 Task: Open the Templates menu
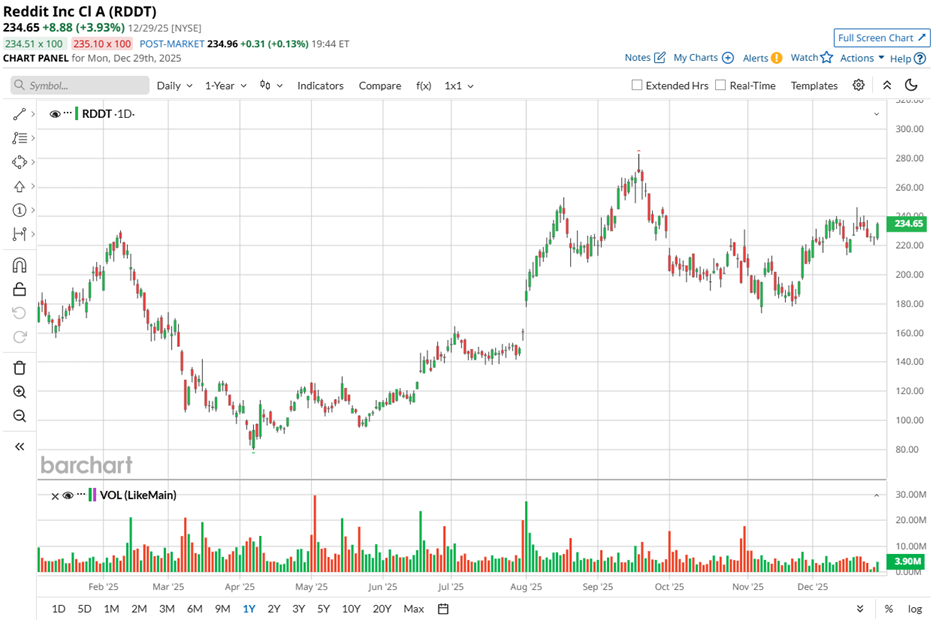814,85
